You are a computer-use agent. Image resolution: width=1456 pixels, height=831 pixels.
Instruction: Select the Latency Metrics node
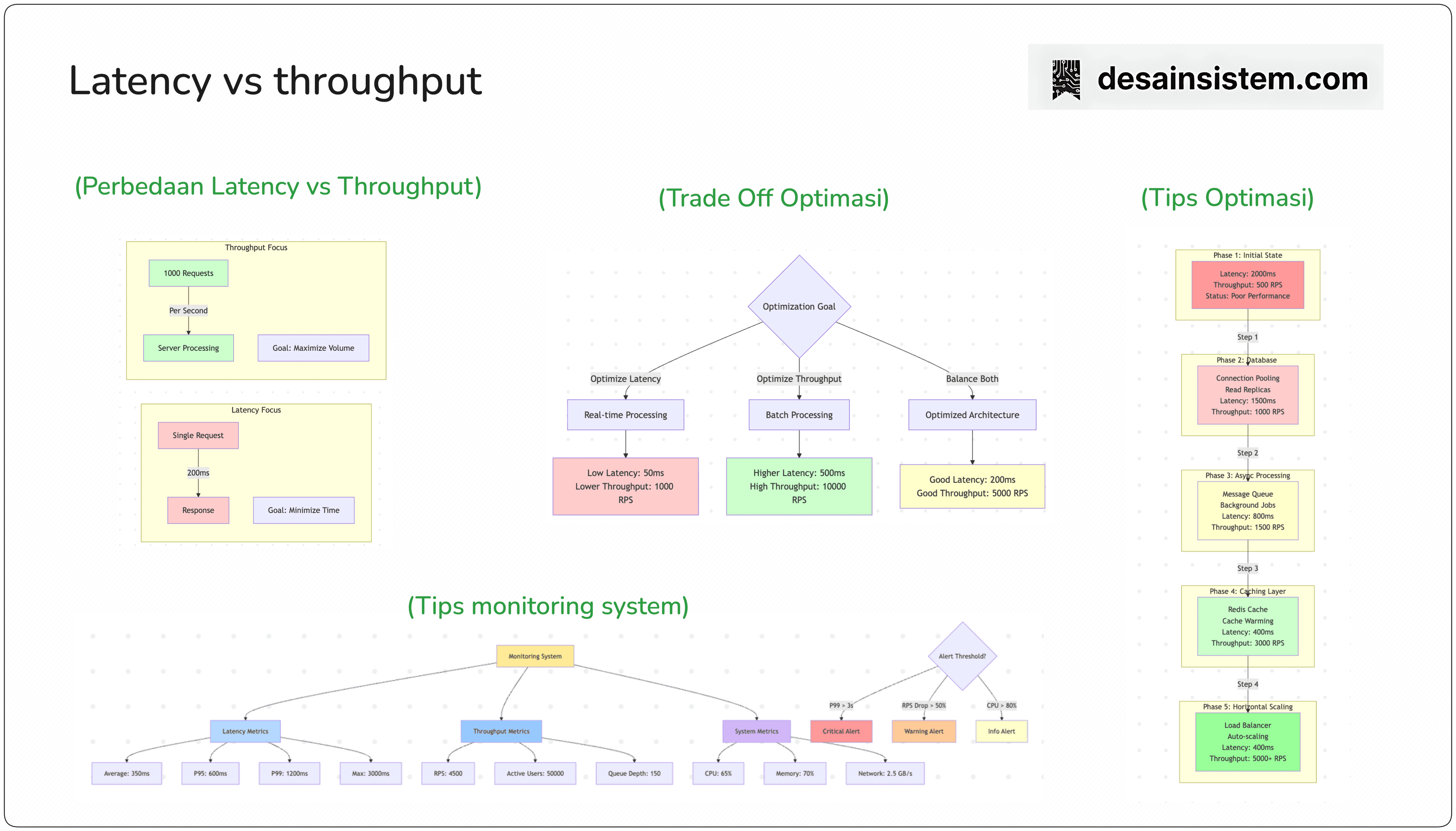click(x=245, y=731)
